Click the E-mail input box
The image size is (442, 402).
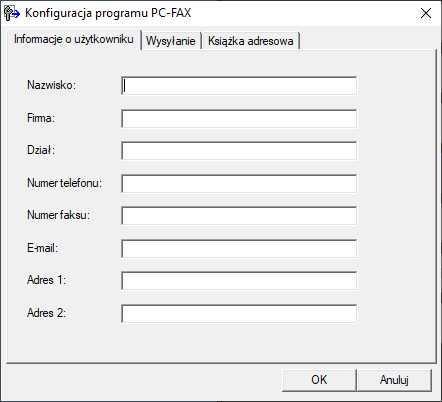239,248
